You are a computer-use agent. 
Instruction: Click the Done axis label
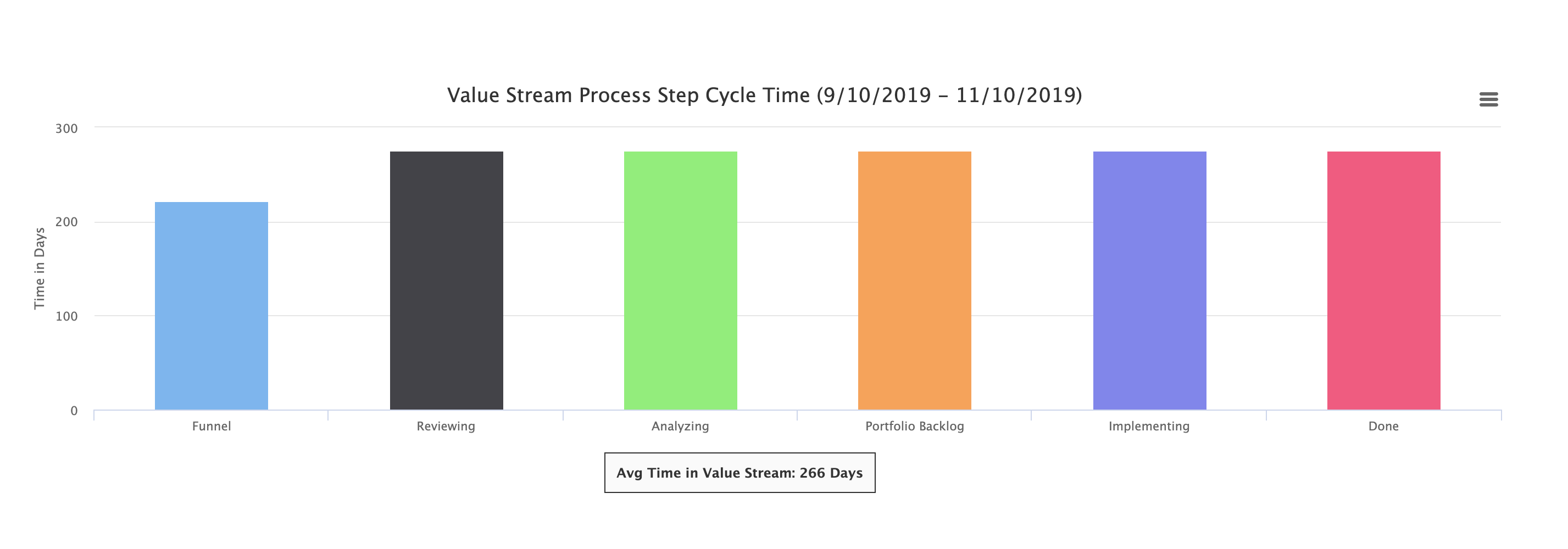click(1383, 426)
